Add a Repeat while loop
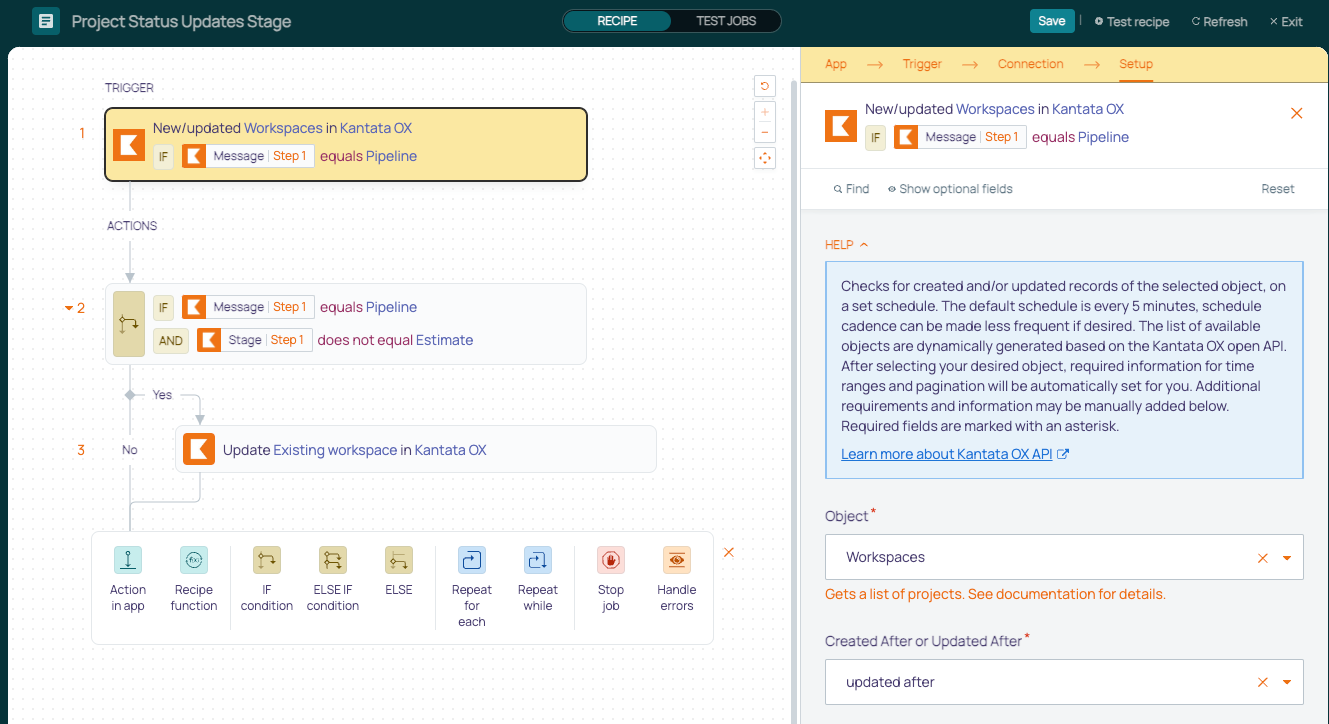The height and width of the screenshot is (724, 1329). (538, 579)
